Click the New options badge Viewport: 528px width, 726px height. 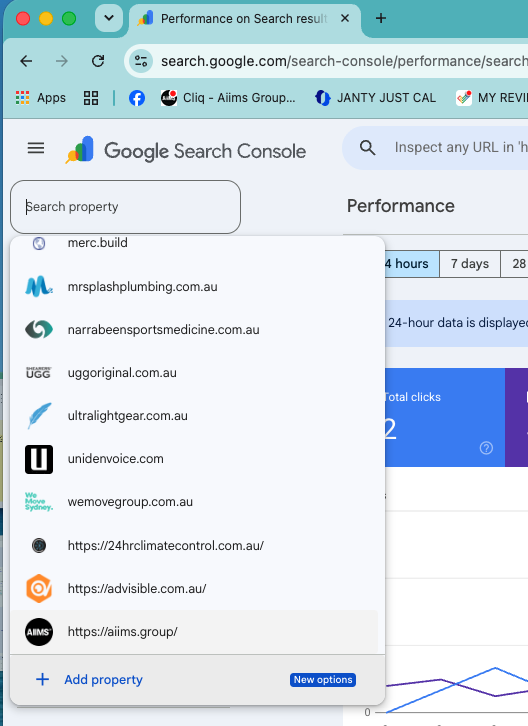[323, 680]
